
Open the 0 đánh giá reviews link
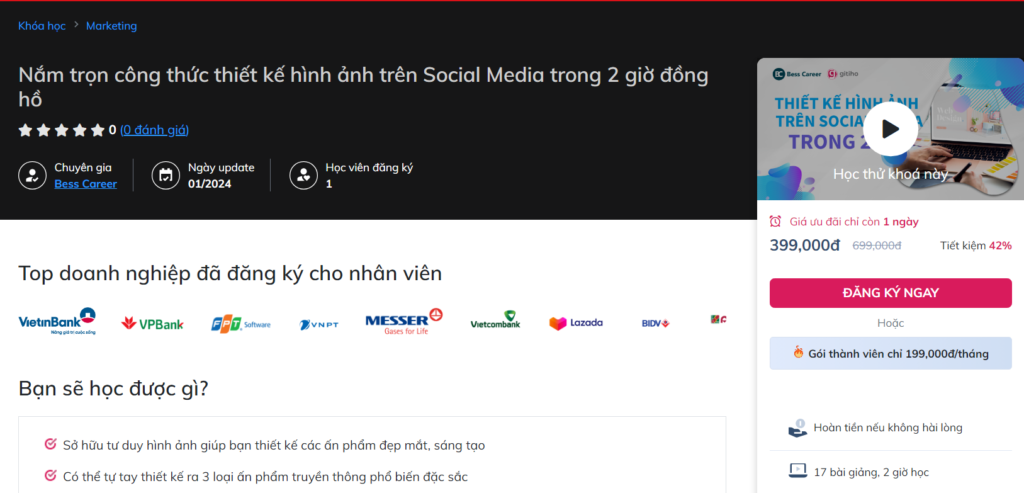click(x=154, y=130)
